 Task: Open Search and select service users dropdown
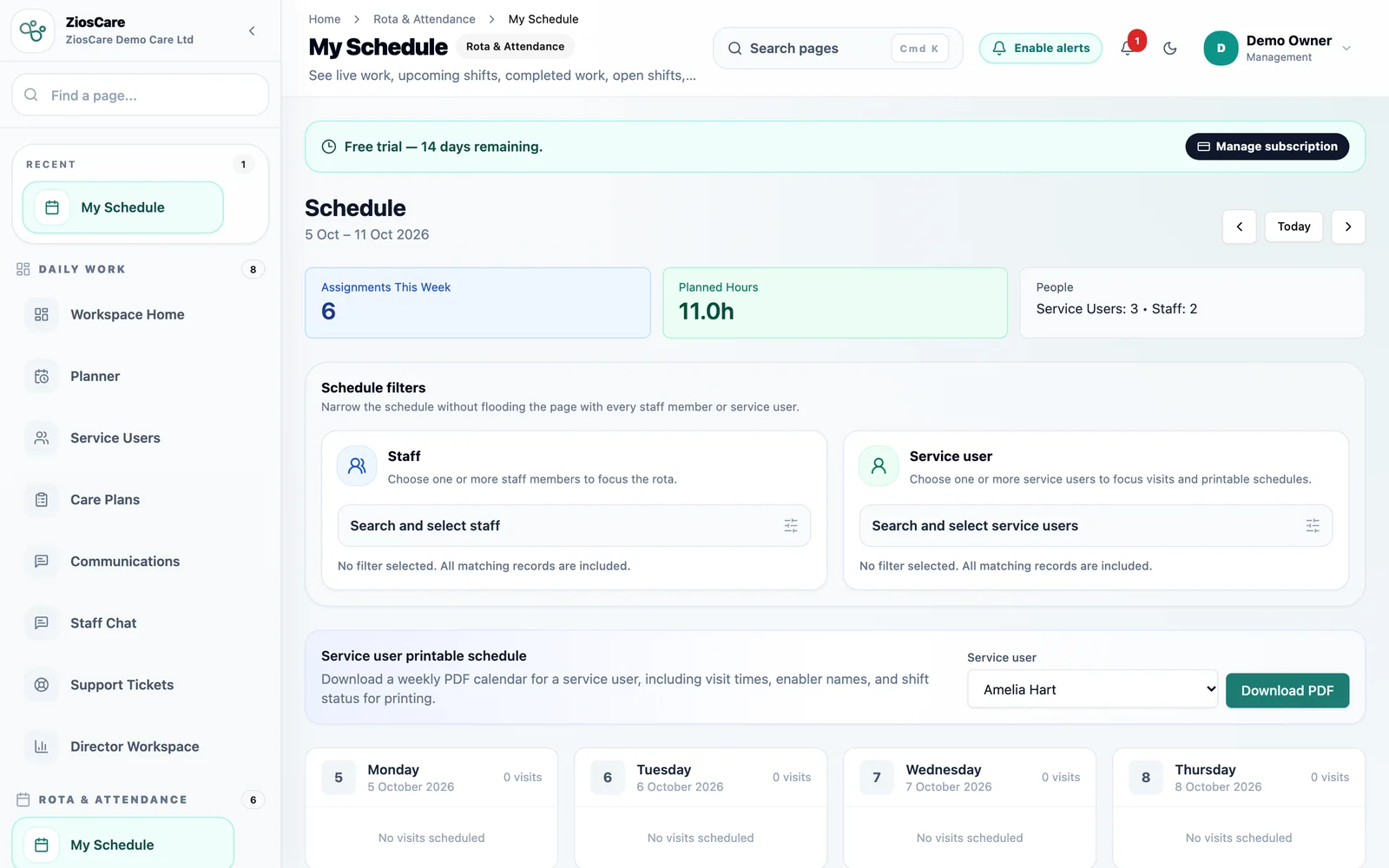tap(1096, 526)
